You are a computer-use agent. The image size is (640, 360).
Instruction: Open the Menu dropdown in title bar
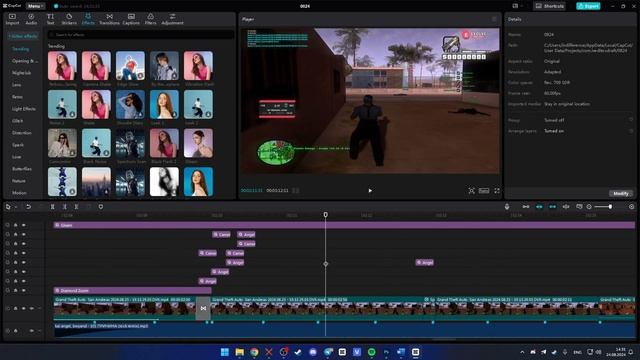coord(36,6)
